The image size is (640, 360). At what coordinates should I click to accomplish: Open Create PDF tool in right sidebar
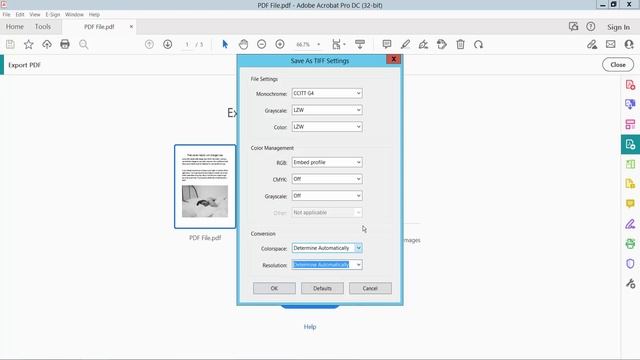(630, 85)
